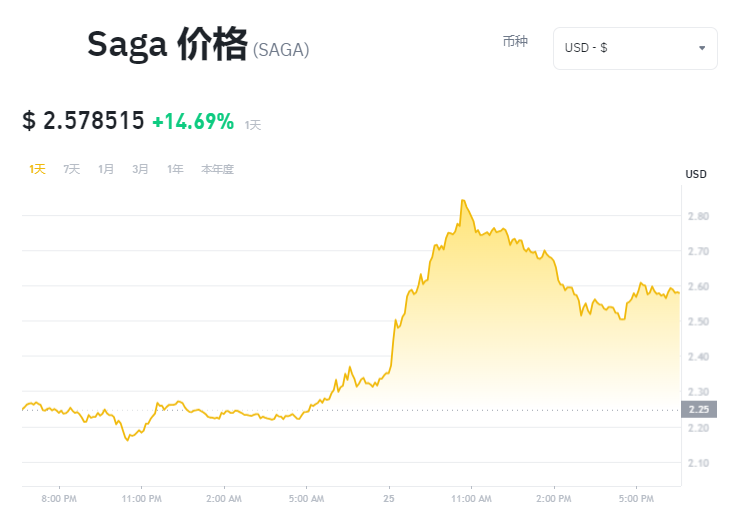Click the highest peak of the price line
This screenshot has width=738, height=523.
tap(462, 201)
